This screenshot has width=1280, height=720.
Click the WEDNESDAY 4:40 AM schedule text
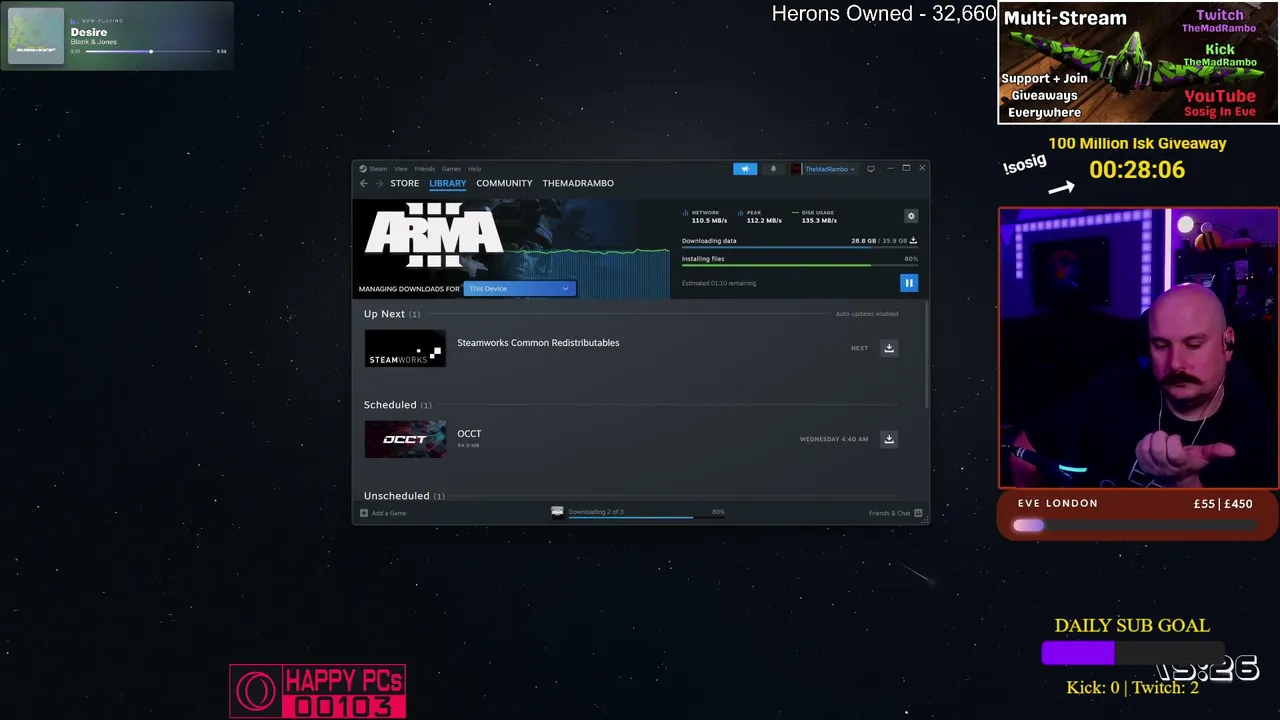tap(834, 439)
